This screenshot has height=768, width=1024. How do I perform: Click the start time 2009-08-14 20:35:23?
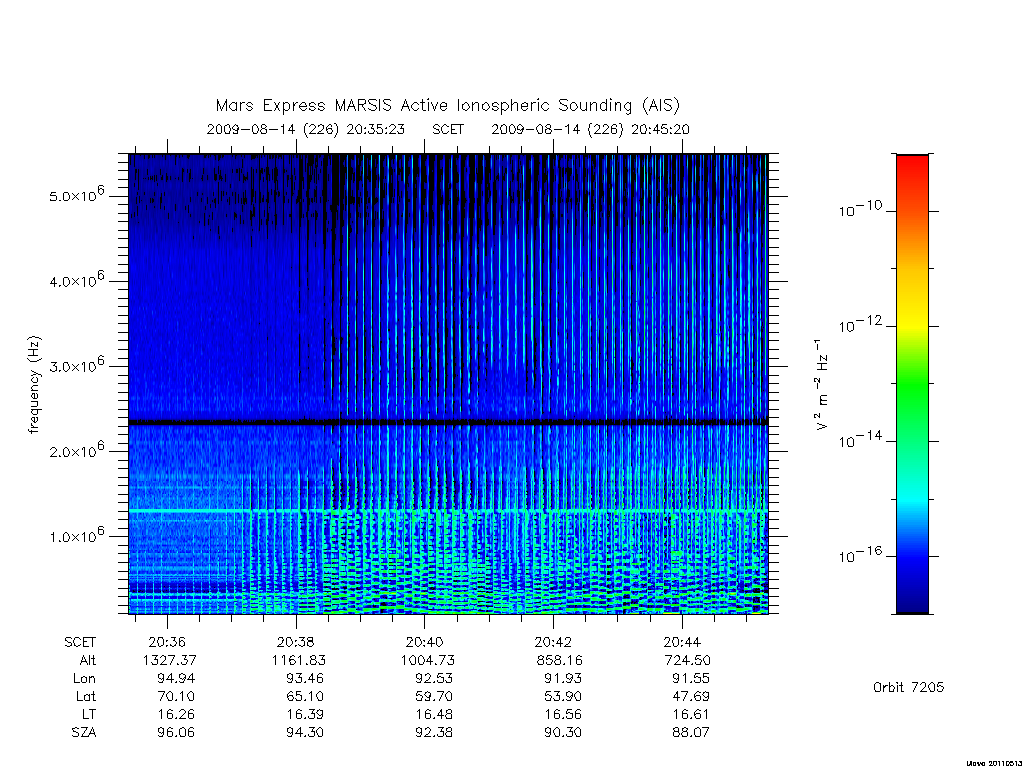tap(306, 129)
